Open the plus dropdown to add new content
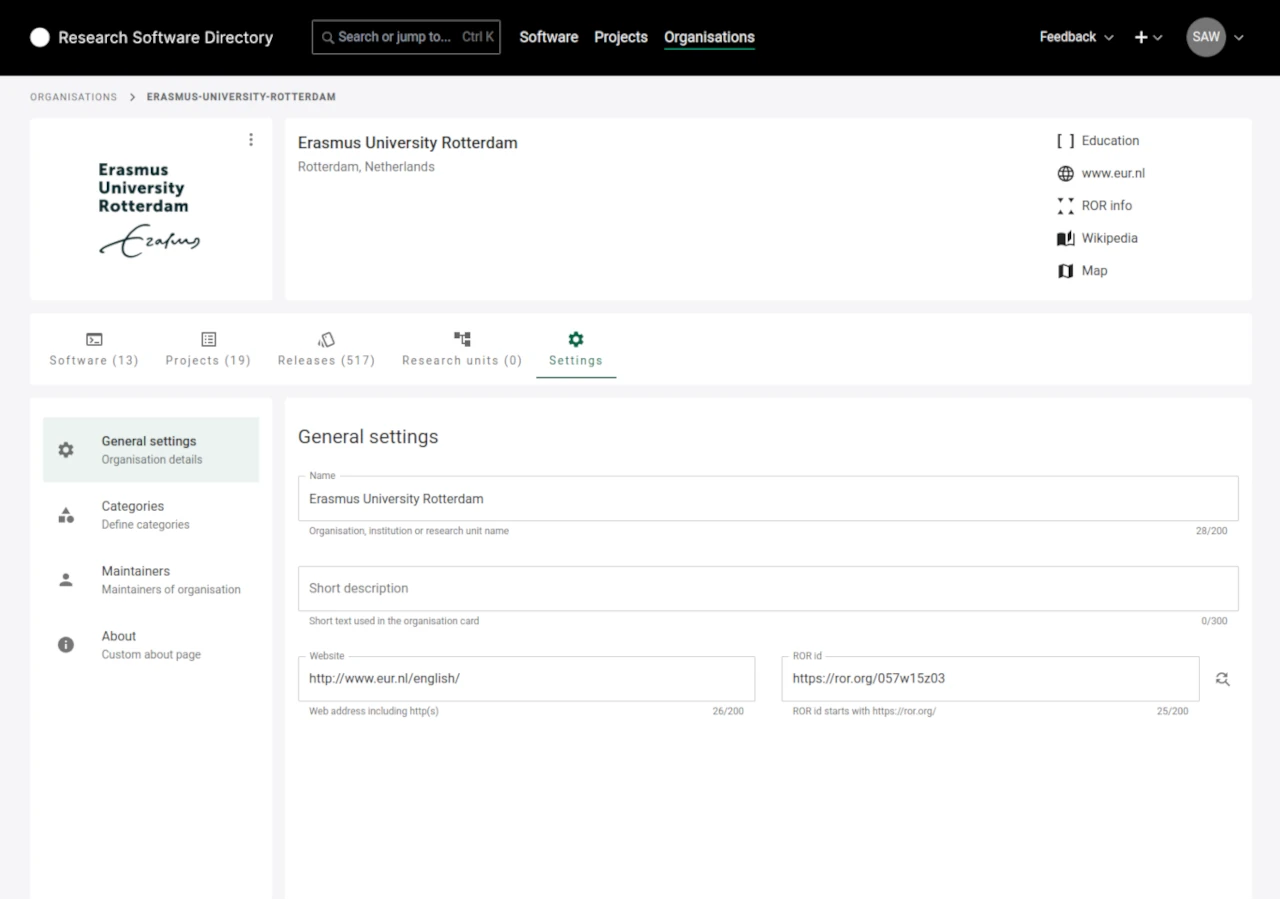 click(x=1146, y=37)
